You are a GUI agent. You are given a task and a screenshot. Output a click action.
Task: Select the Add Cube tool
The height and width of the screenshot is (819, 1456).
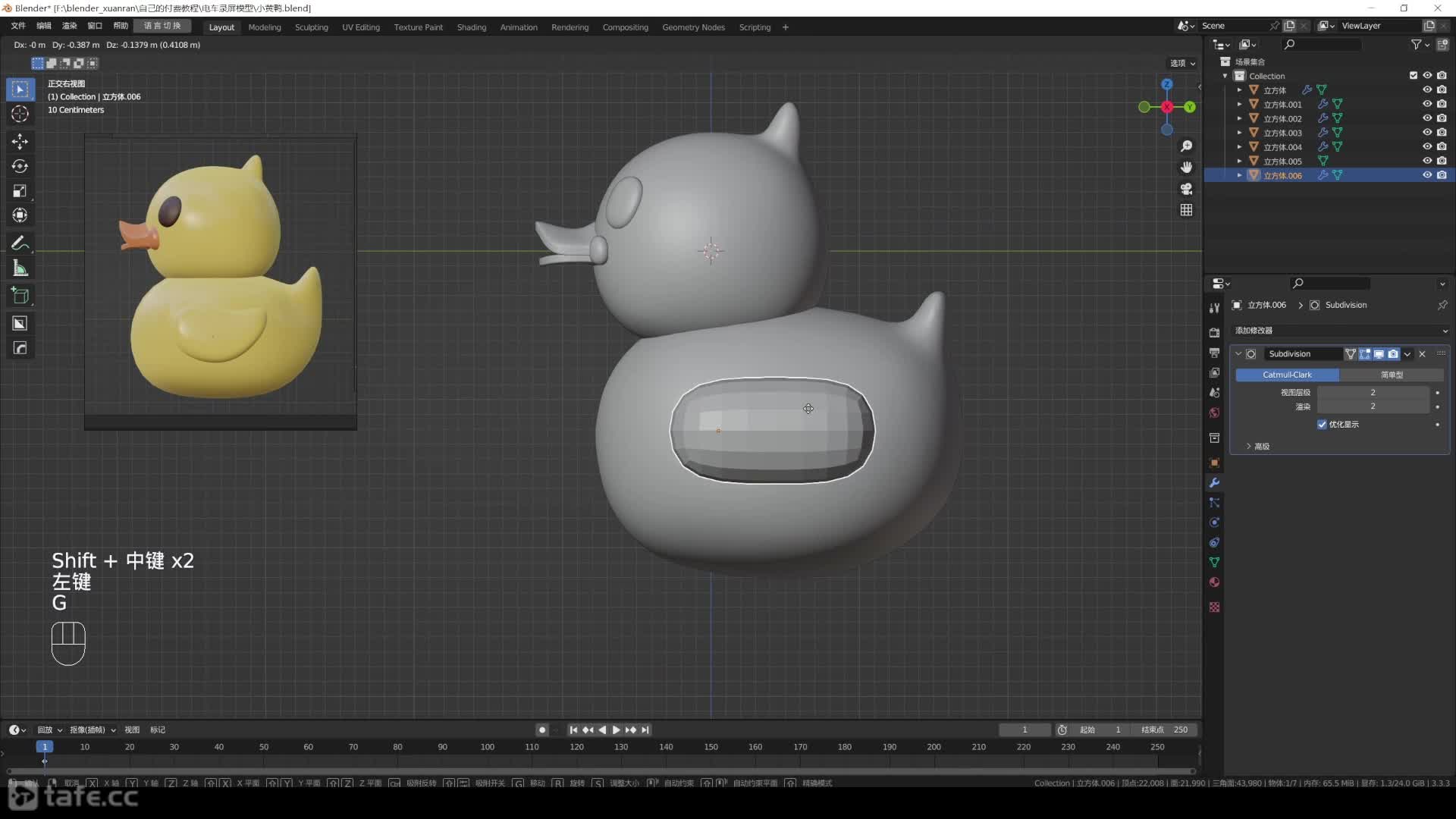(x=20, y=296)
